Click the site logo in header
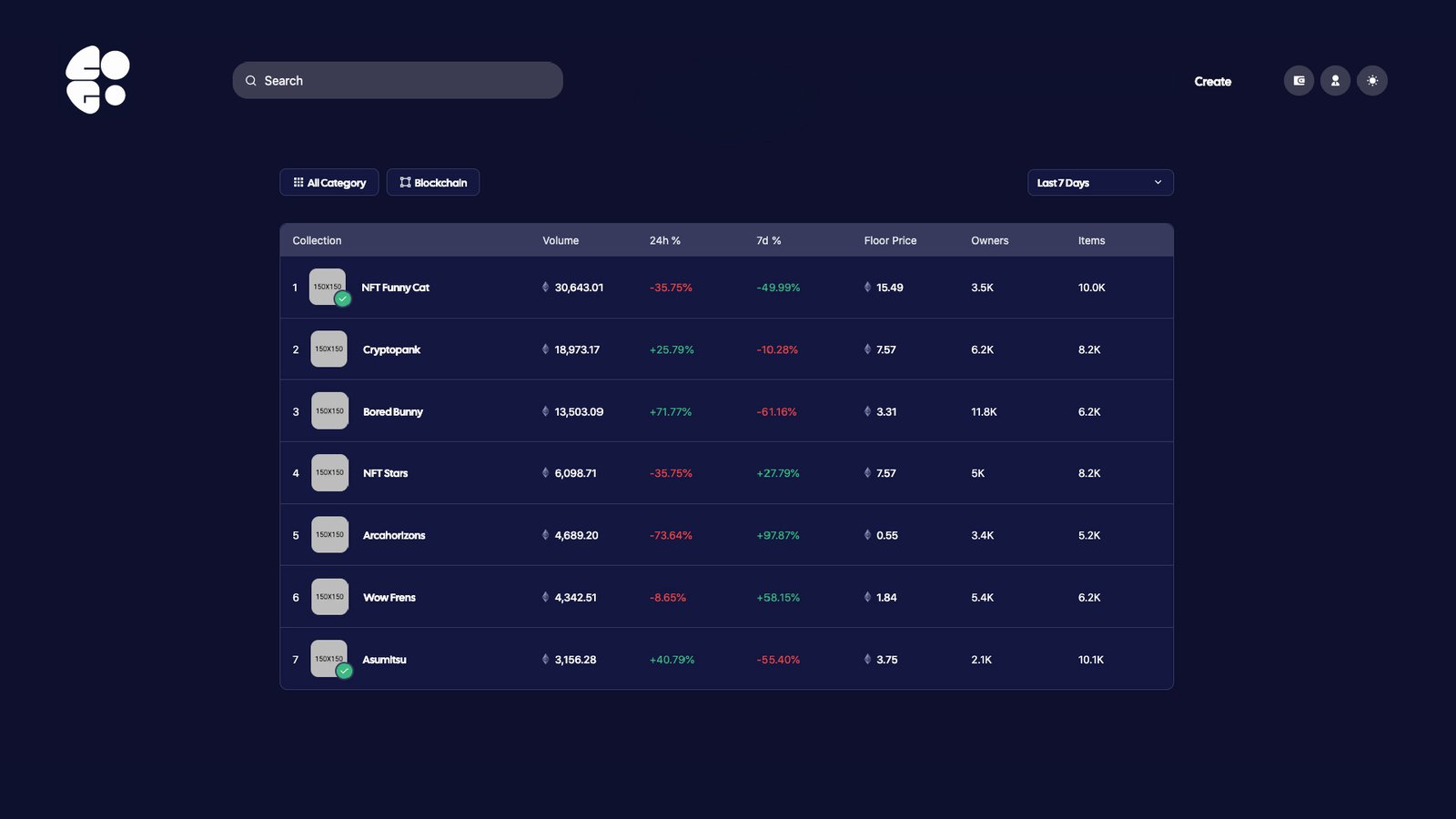Screen dimensions: 1456x819 (x=97, y=80)
